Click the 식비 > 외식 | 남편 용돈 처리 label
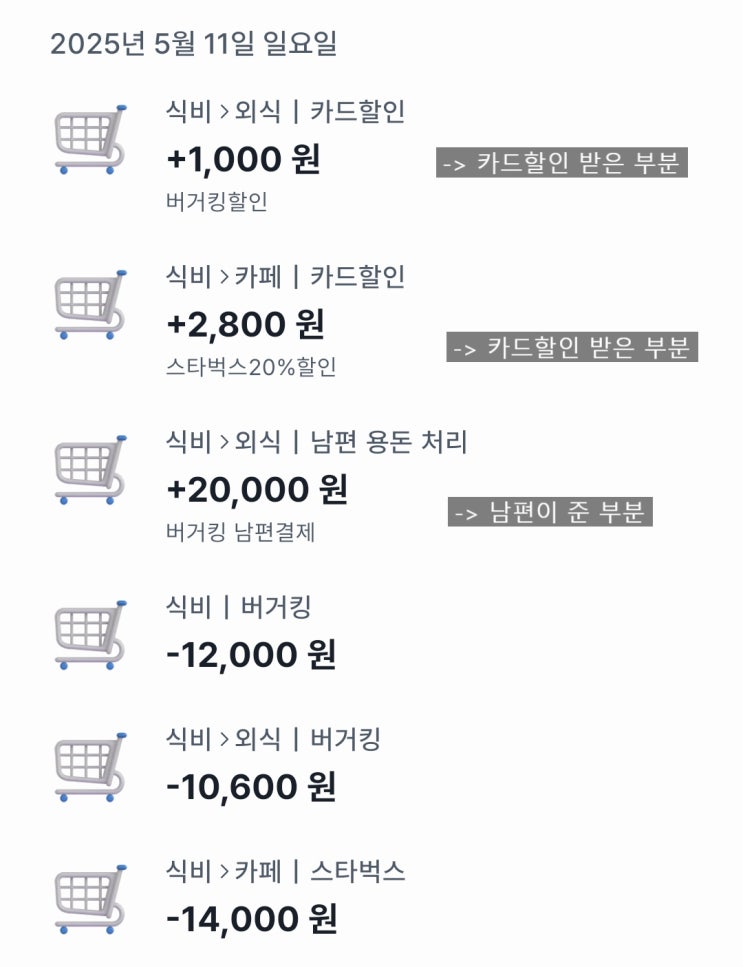This screenshot has width=743, height=967. tap(316, 441)
